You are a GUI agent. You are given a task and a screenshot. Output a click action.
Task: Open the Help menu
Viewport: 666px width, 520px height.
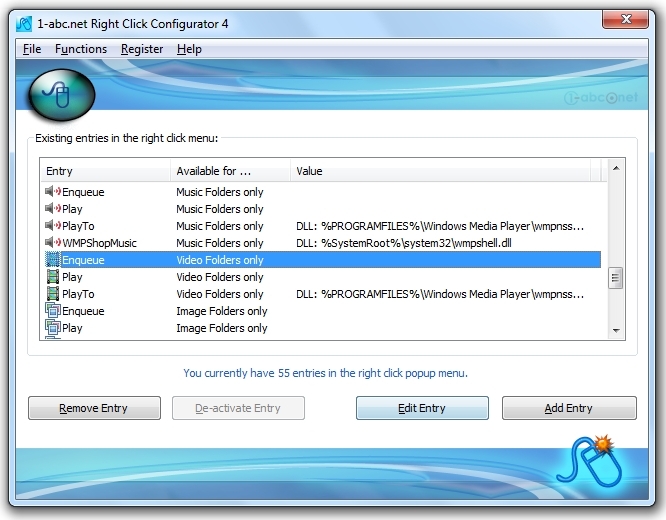[x=189, y=49]
